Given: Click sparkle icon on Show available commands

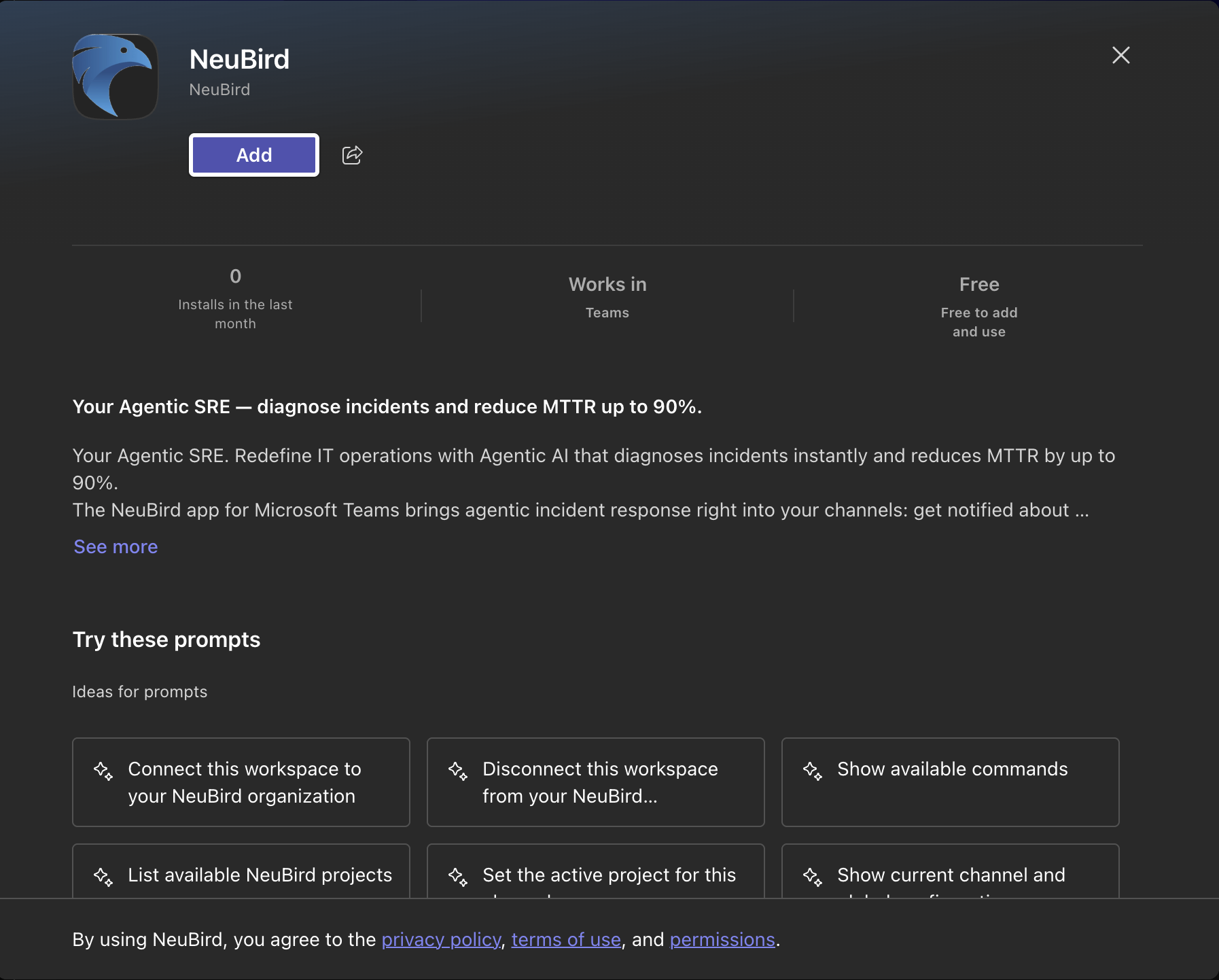Looking at the screenshot, I should (813, 771).
